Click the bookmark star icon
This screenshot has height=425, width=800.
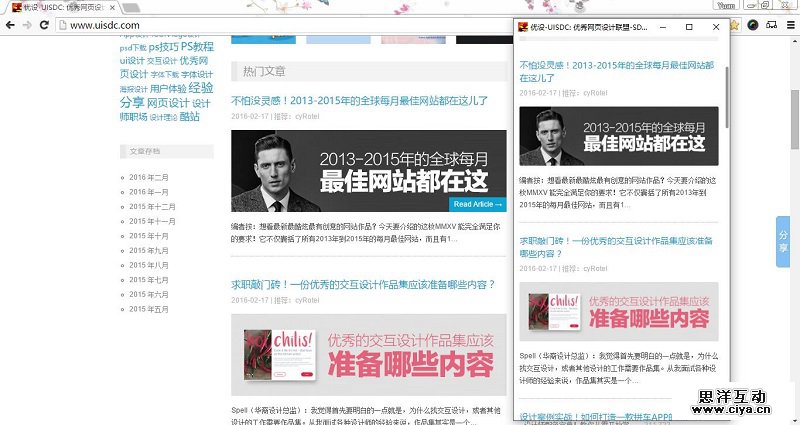coord(735,25)
